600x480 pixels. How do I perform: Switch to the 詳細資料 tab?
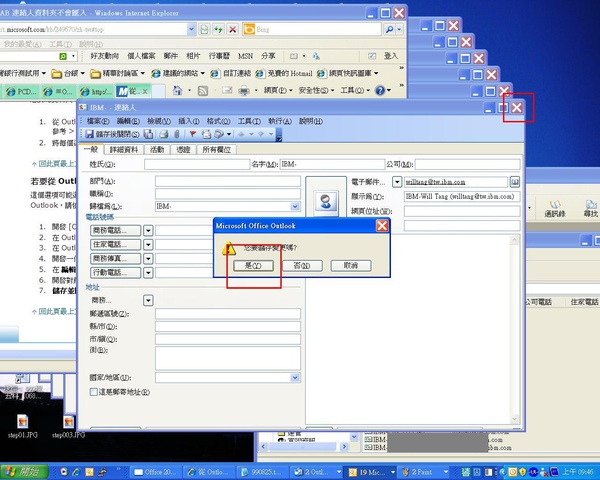(123, 150)
